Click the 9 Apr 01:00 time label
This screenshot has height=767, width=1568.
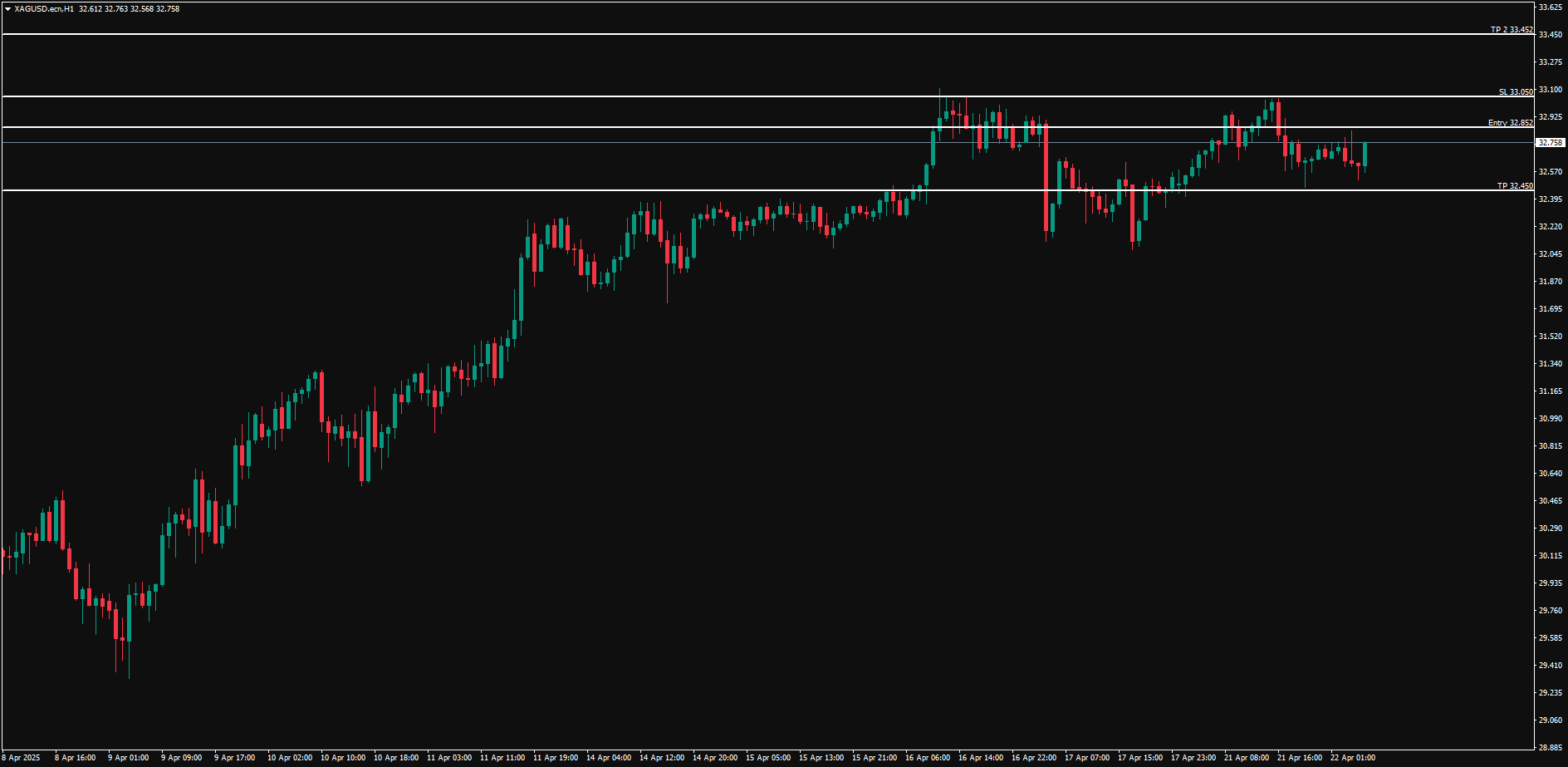tap(128, 758)
